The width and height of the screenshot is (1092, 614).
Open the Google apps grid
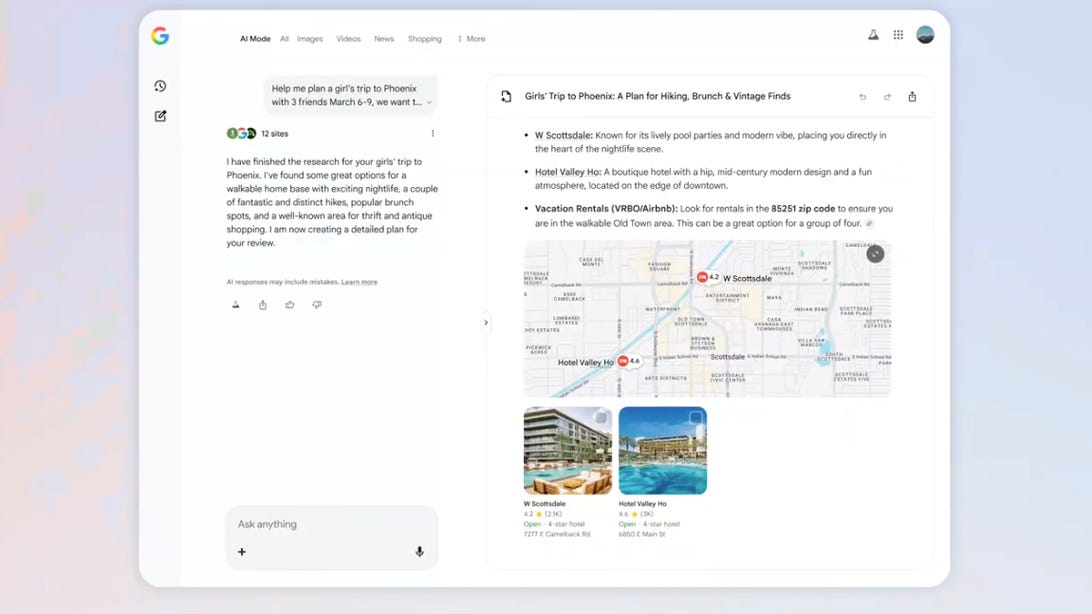point(898,33)
